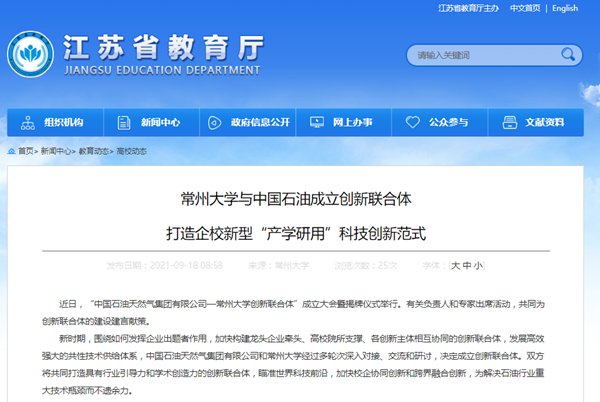Click the 公众参与 heart icon

(x=411, y=122)
